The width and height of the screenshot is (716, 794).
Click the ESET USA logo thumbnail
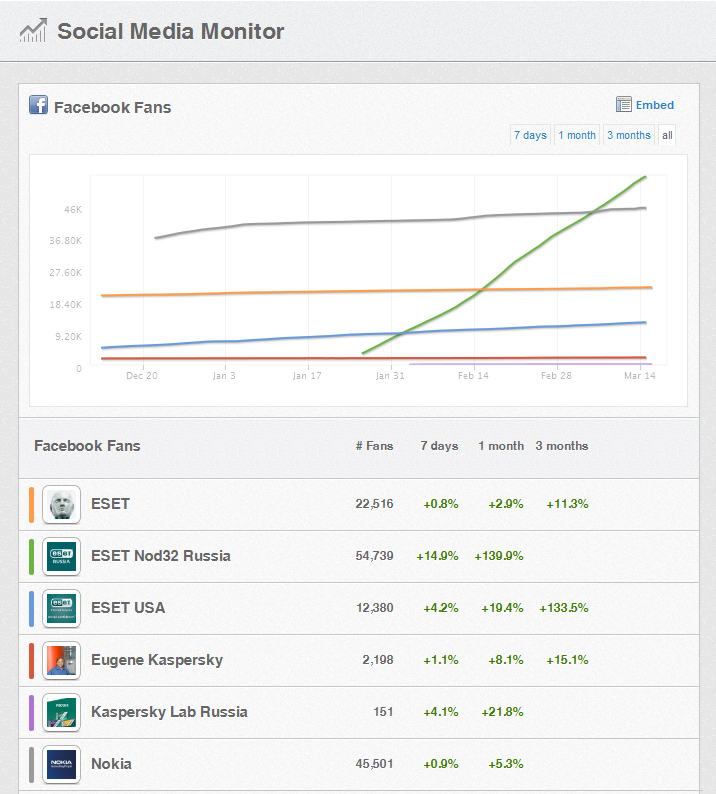(x=61, y=608)
